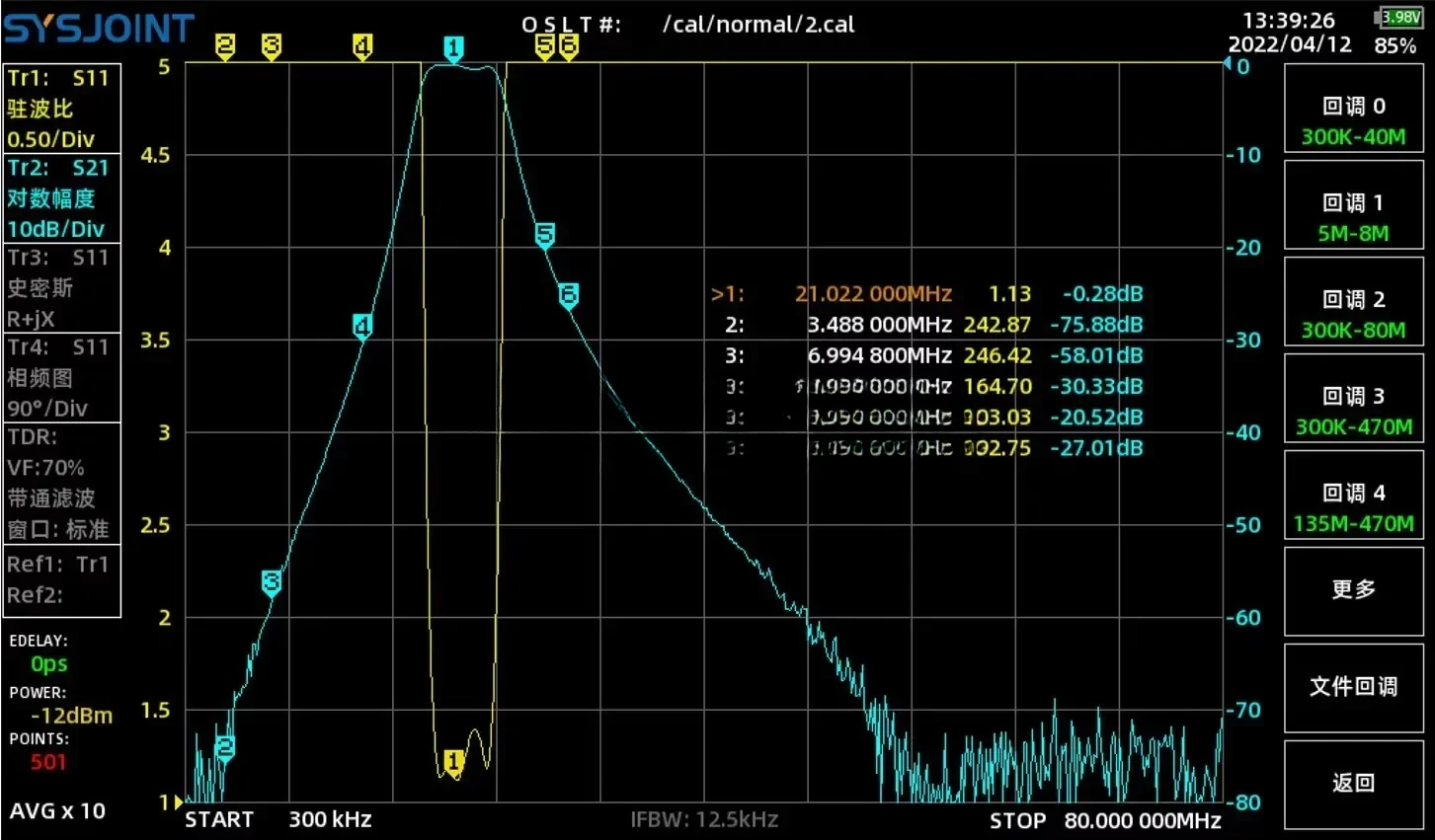
Task: Click the date 2022/04/12
Action: [1290, 44]
